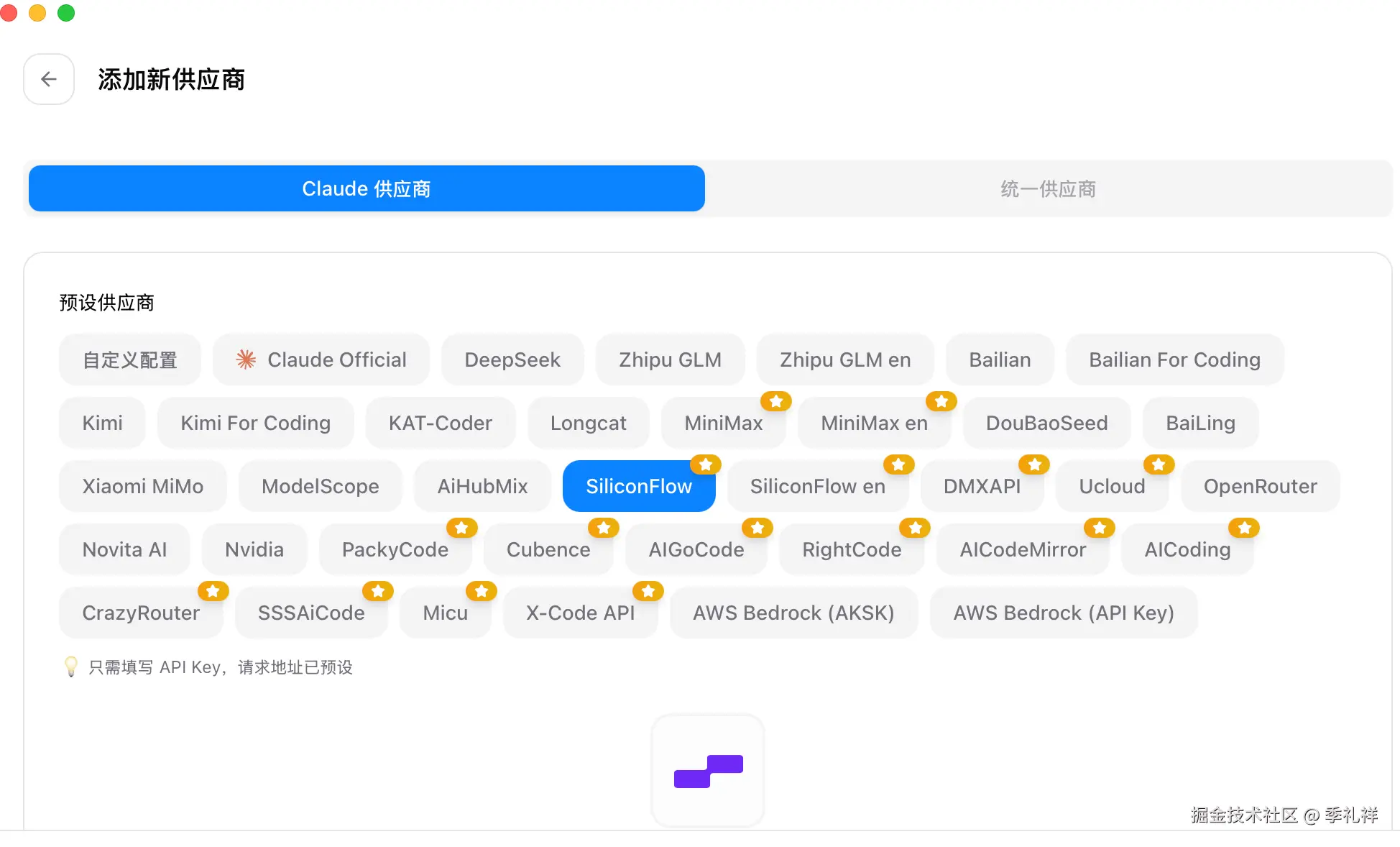Select the 自定义配置 preset
This screenshot has height=847, width=1400.
coord(130,360)
